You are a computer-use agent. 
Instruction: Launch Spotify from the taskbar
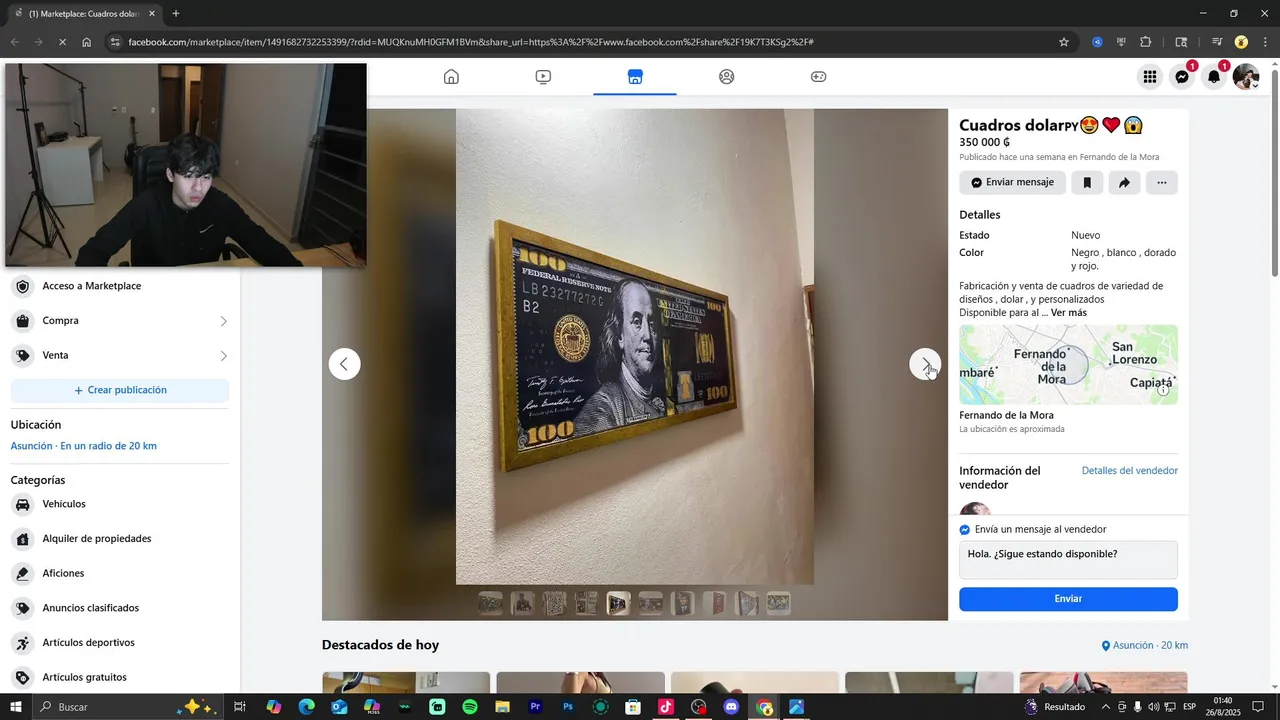tap(470, 707)
